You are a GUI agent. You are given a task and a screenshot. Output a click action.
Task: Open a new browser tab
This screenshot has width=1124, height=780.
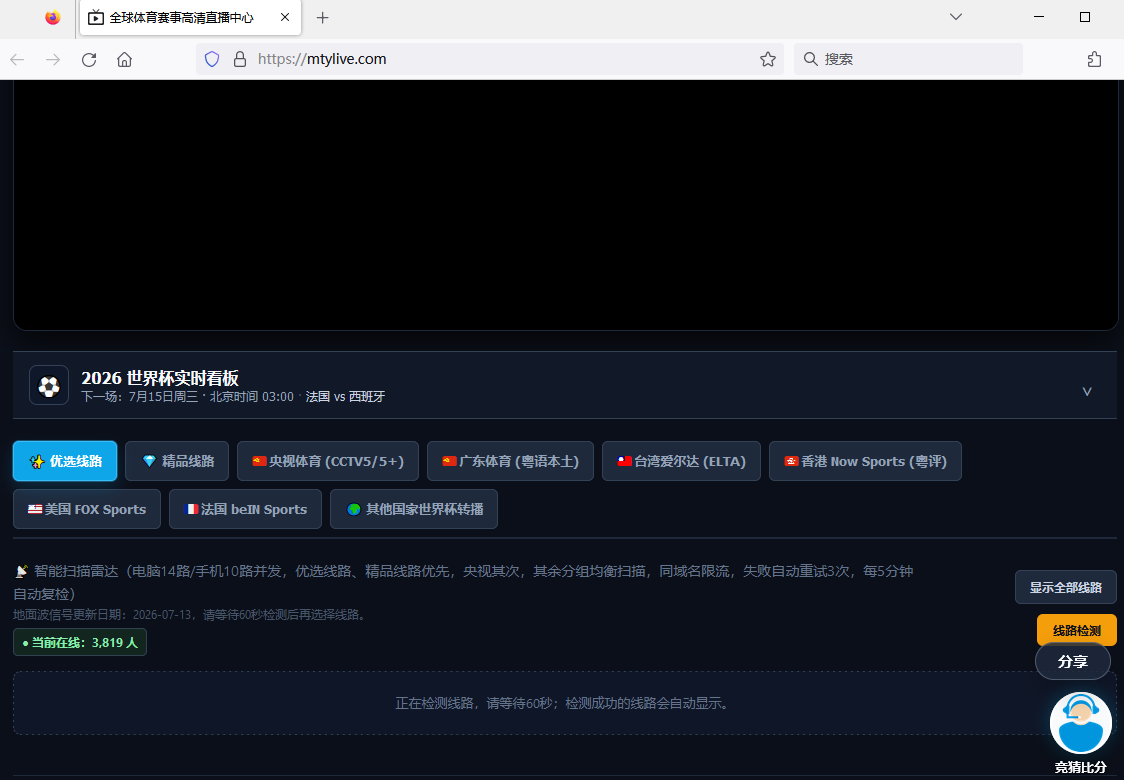click(323, 18)
